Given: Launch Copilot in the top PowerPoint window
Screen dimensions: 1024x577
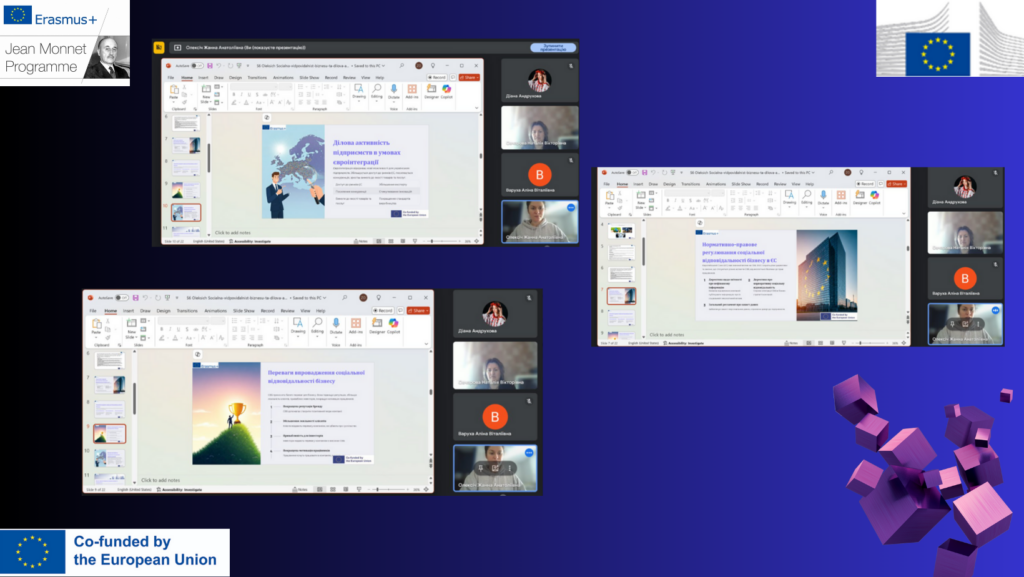Looking at the screenshot, I should 447,91.
